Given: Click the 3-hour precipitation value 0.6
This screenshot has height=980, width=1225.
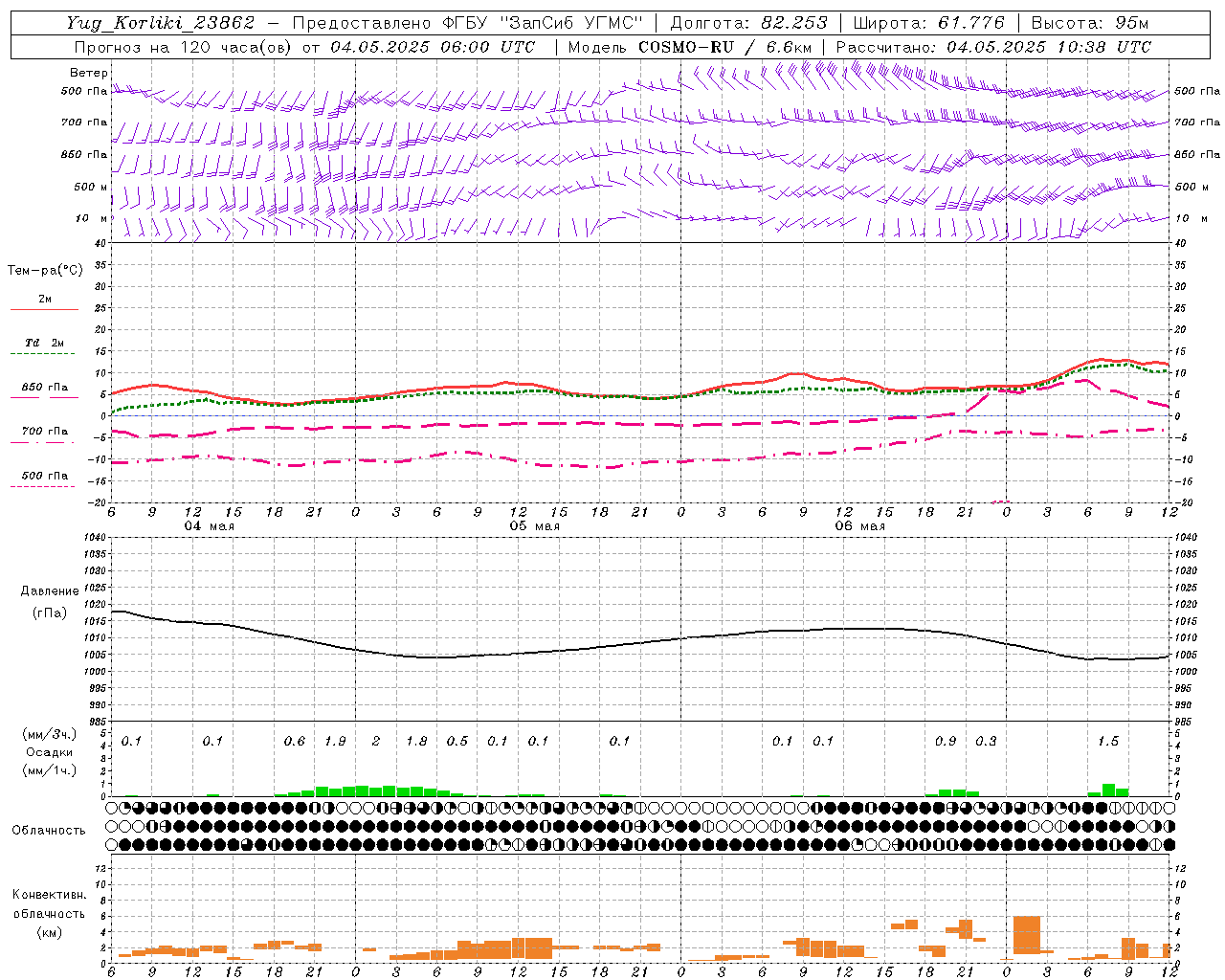Looking at the screenshot, I should pyautogui.click(x=295, y=742).
